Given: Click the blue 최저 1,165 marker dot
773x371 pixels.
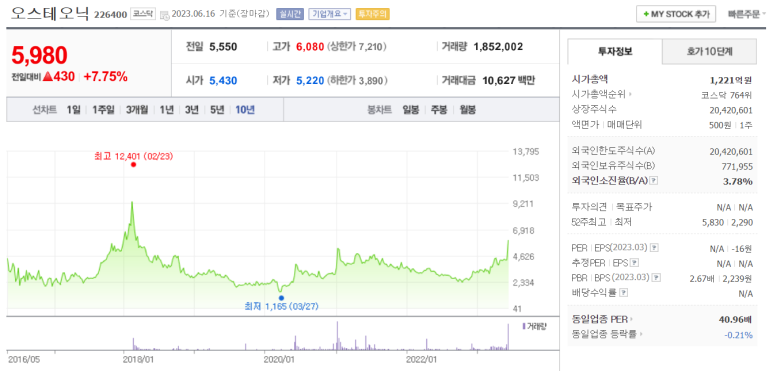Looking at the screenshot, I should [281, 298].
